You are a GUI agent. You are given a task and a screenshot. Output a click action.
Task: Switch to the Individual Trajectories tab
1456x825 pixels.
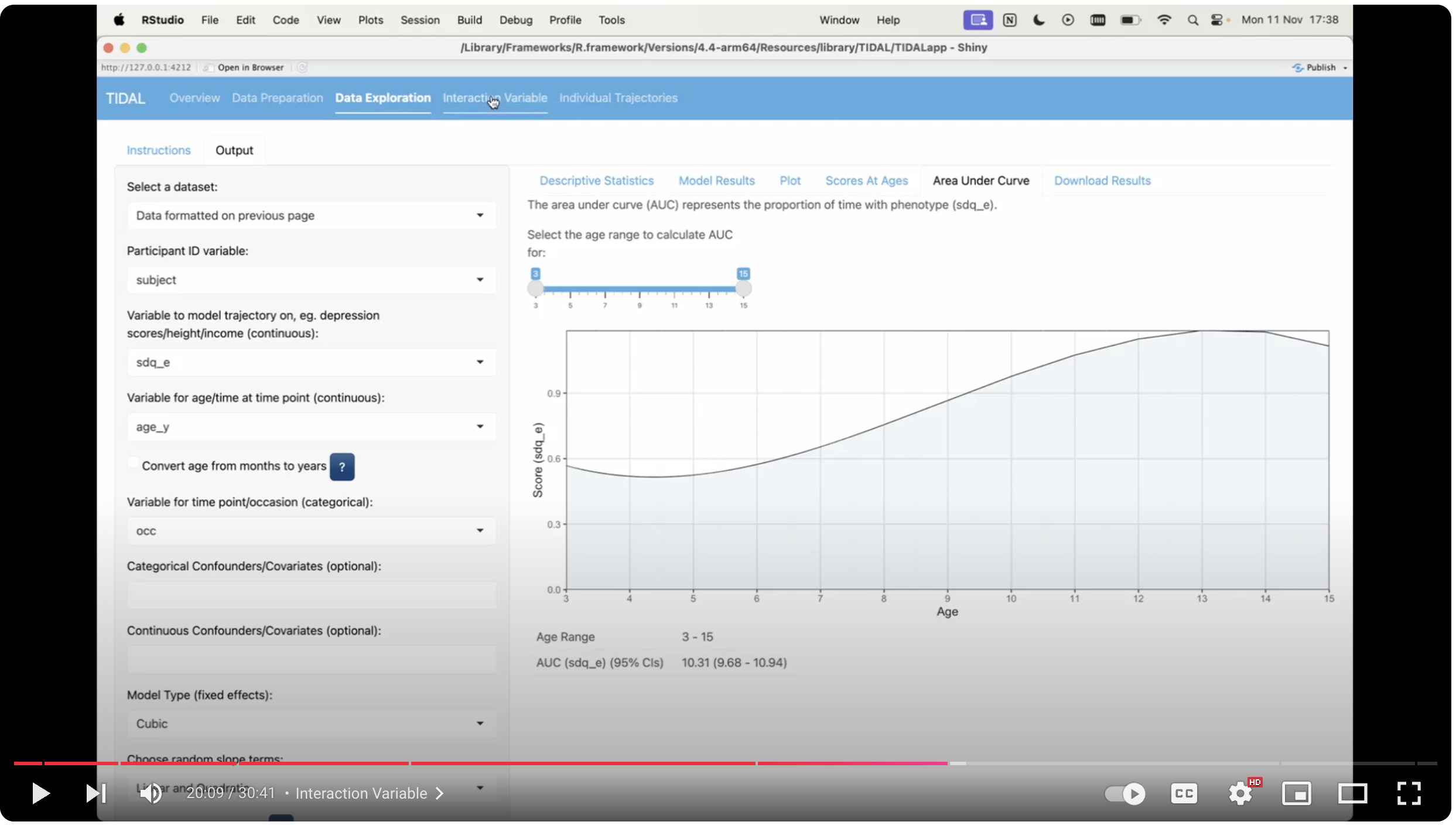click(x=618, y=97)
